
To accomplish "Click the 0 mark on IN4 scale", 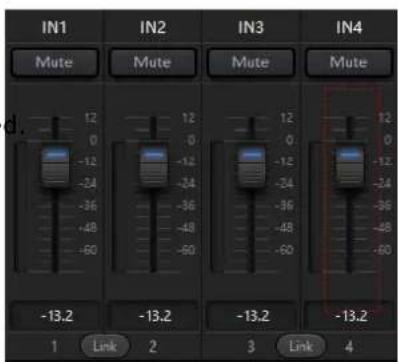I will [388, 140].
